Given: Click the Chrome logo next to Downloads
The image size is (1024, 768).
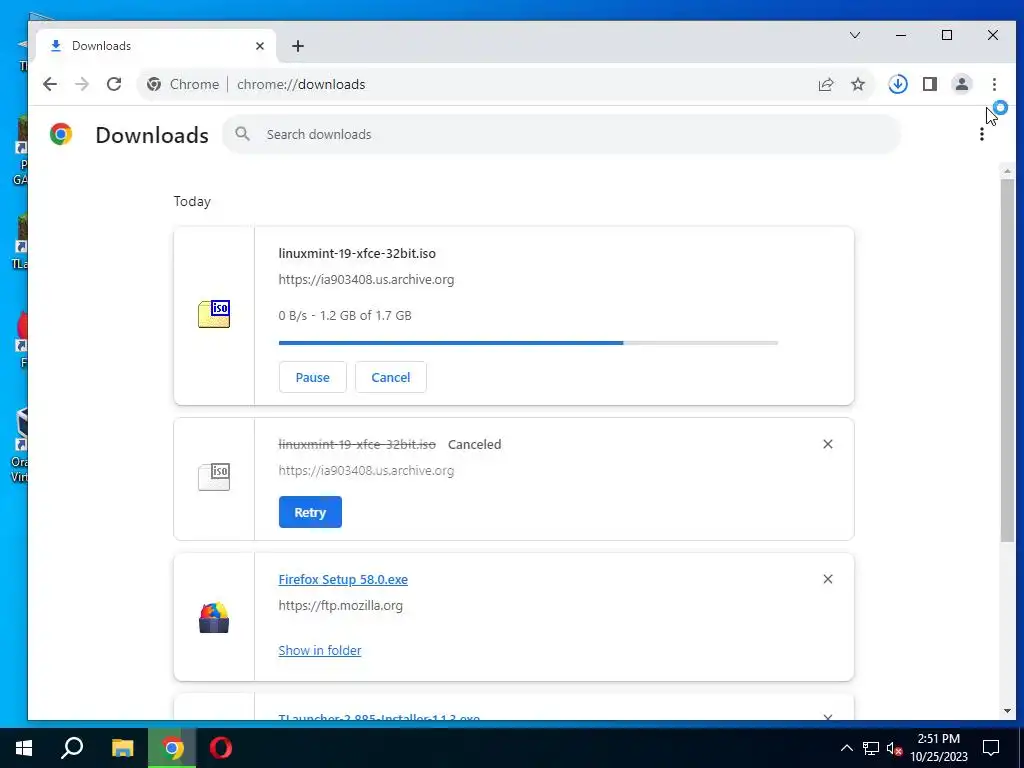Looking at the screenshot, I should [61, 134].
